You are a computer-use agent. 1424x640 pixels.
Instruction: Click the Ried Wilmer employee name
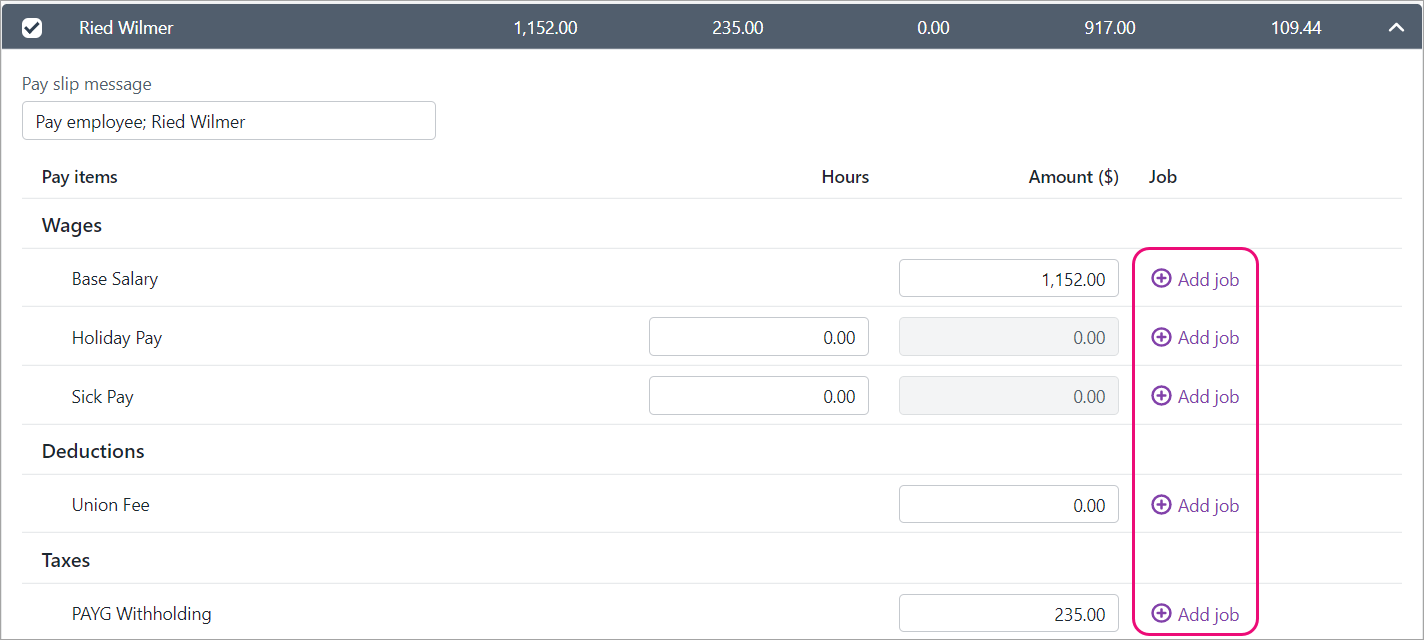tap(126, 28)
